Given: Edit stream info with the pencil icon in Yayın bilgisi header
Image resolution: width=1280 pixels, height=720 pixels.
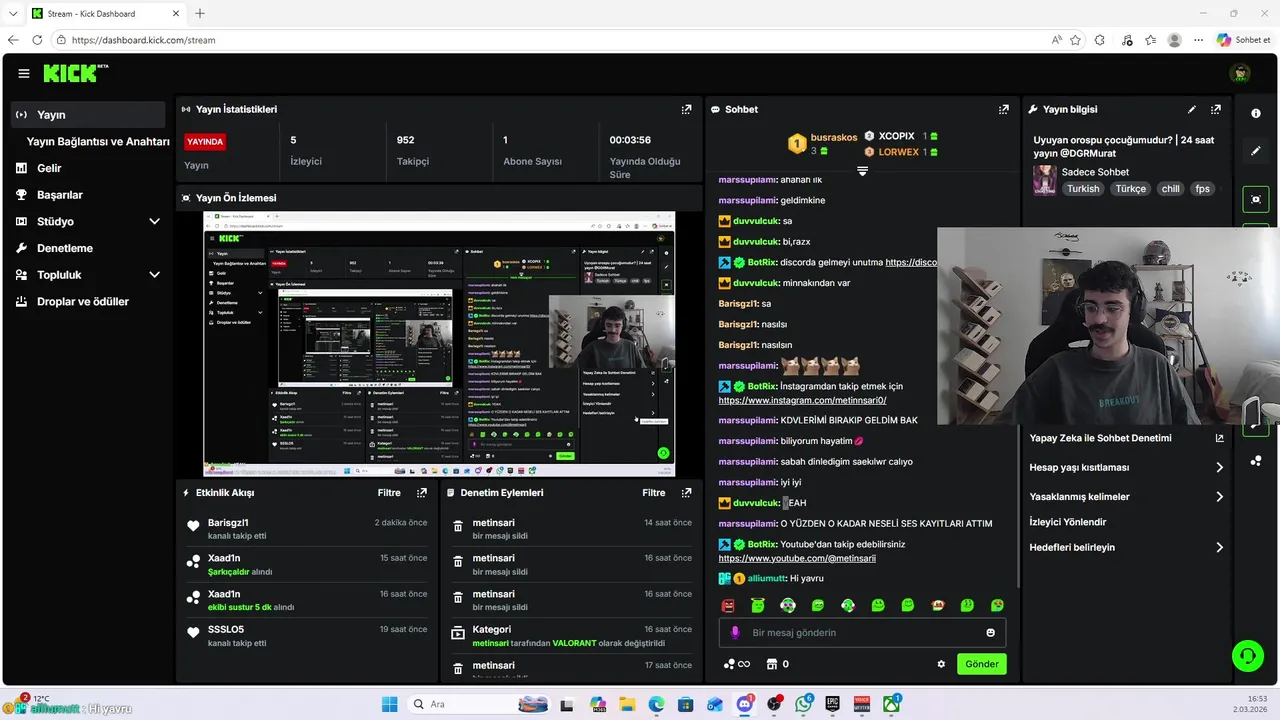Looking at the screenshot, I should click(x=1192, y=109).
